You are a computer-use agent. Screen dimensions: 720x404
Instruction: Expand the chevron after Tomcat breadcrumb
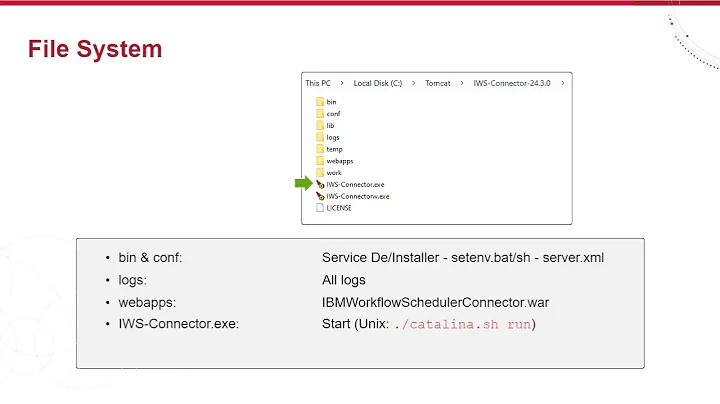click(462, 83)
